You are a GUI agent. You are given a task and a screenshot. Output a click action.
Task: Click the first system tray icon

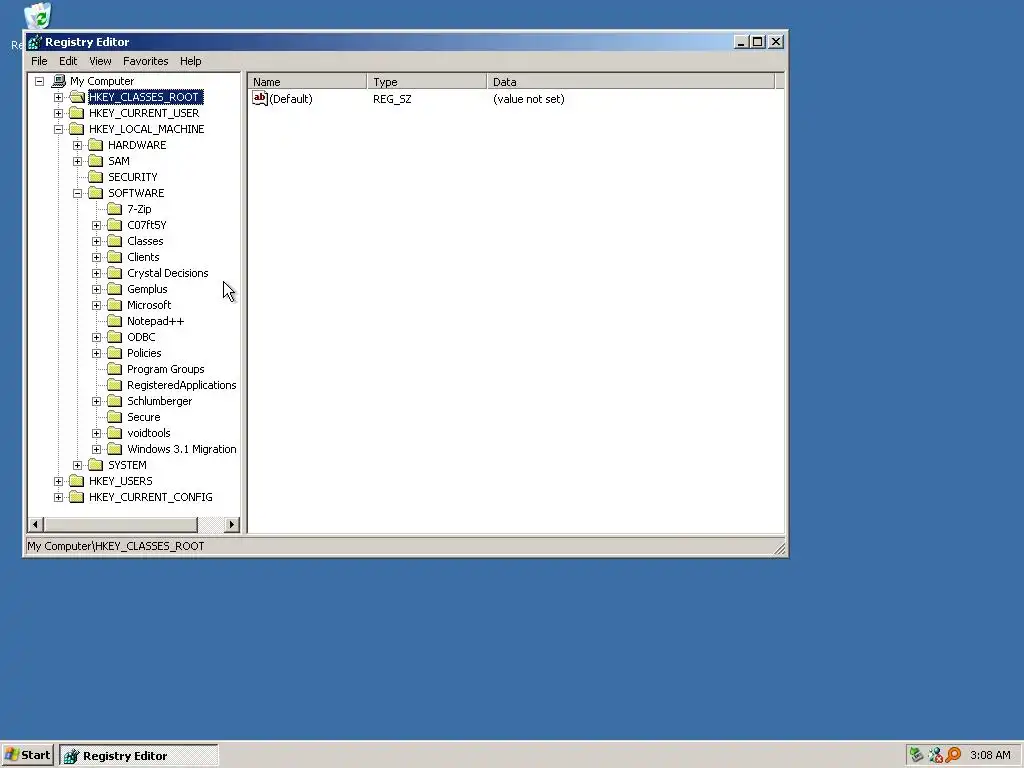point(916,755)
